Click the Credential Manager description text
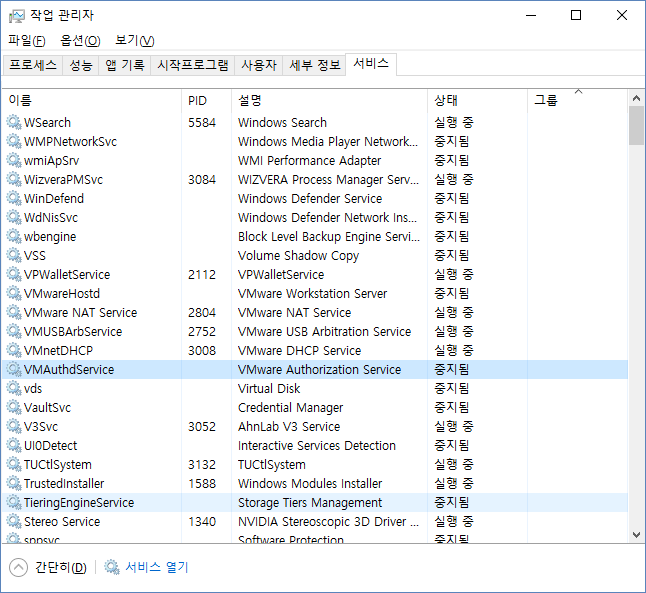 pos(290,408)
